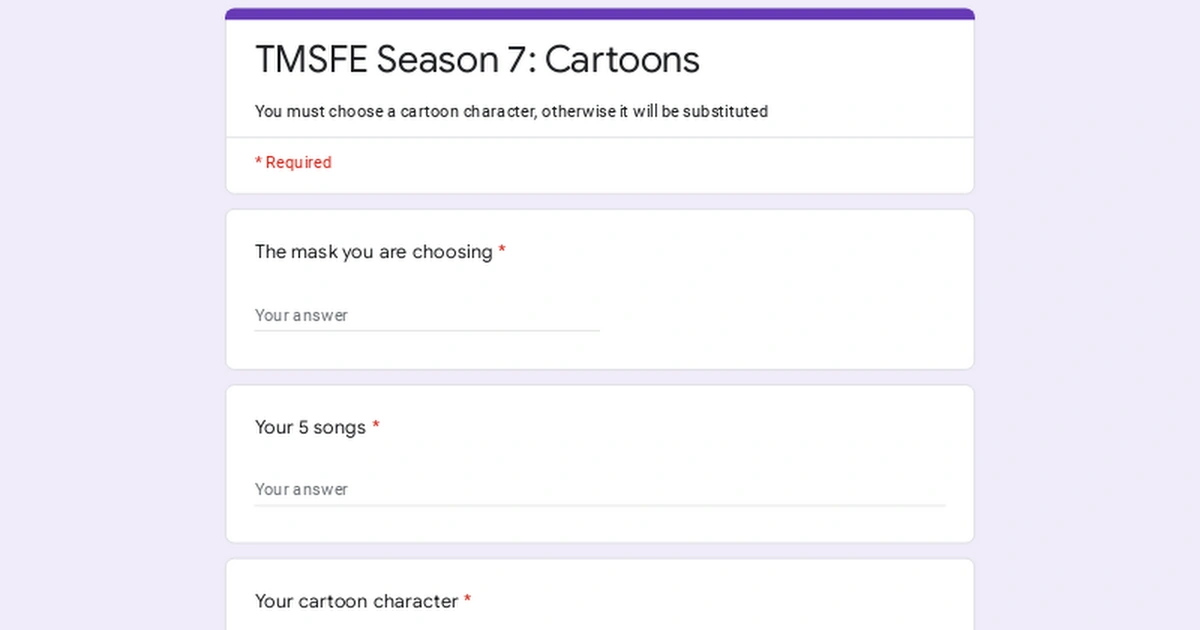Image resolution: width=1200 pixels, height=630 pixels.
Task: Click the lavender page margin left of form
Action: coord(110,320)
